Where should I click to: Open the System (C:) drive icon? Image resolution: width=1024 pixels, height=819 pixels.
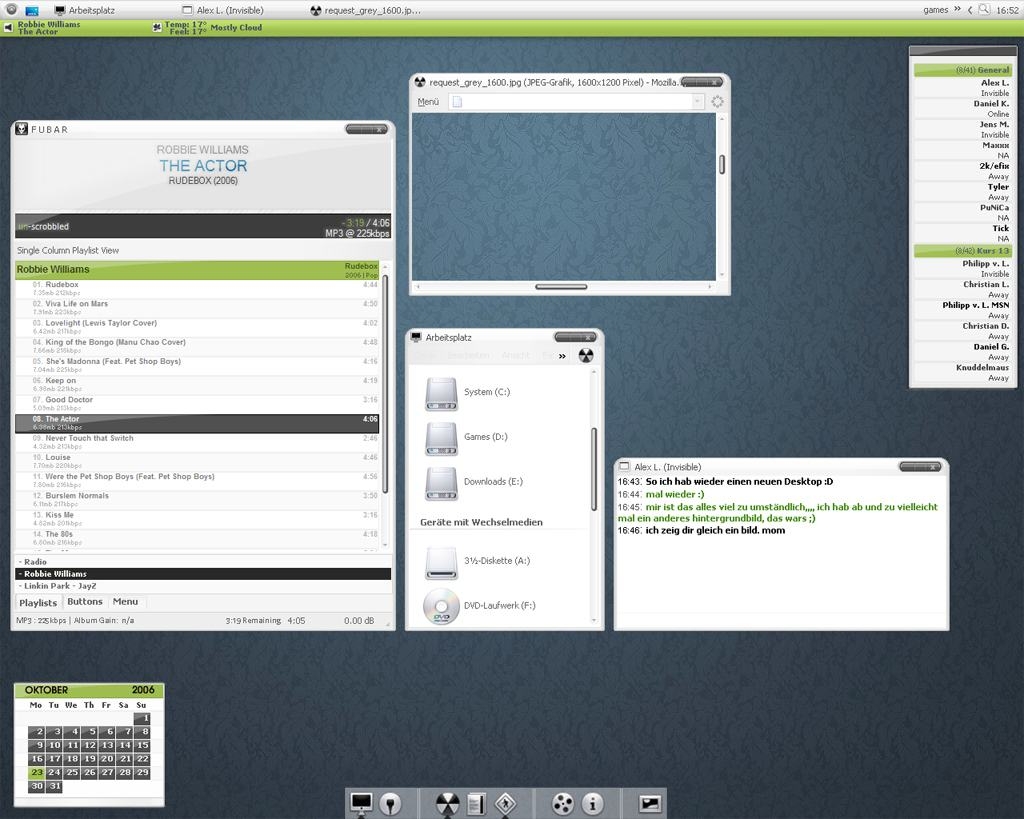click(441, 393)
